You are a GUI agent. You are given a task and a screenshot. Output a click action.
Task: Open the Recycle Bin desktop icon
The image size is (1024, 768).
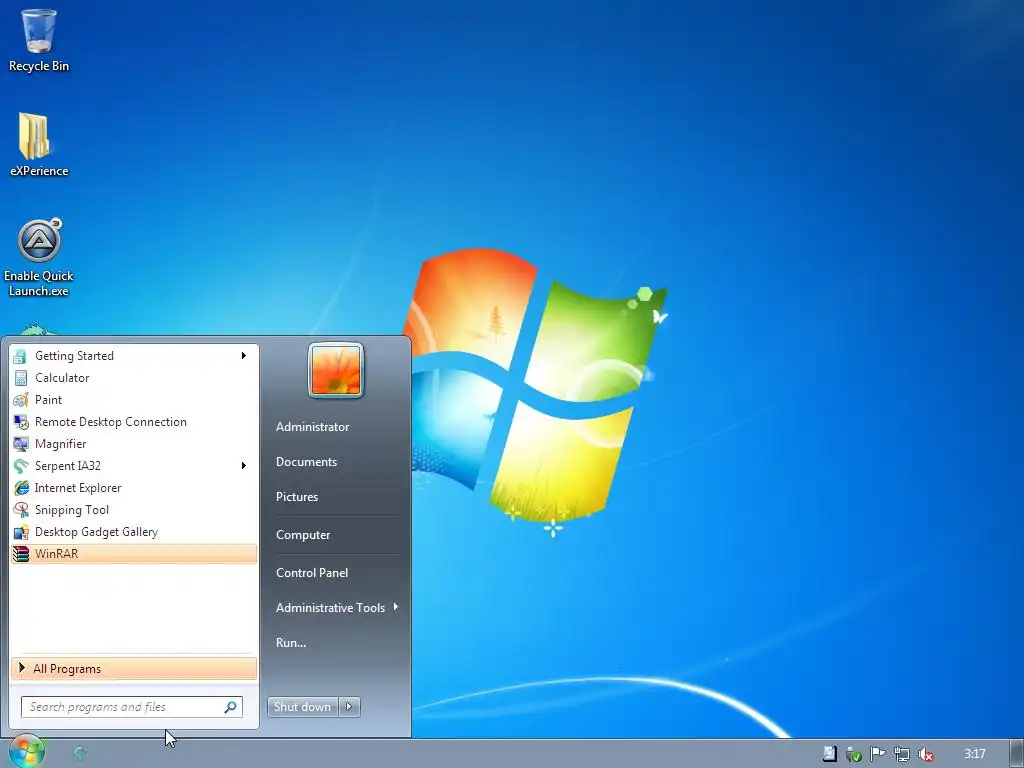[x=39, y=31]
